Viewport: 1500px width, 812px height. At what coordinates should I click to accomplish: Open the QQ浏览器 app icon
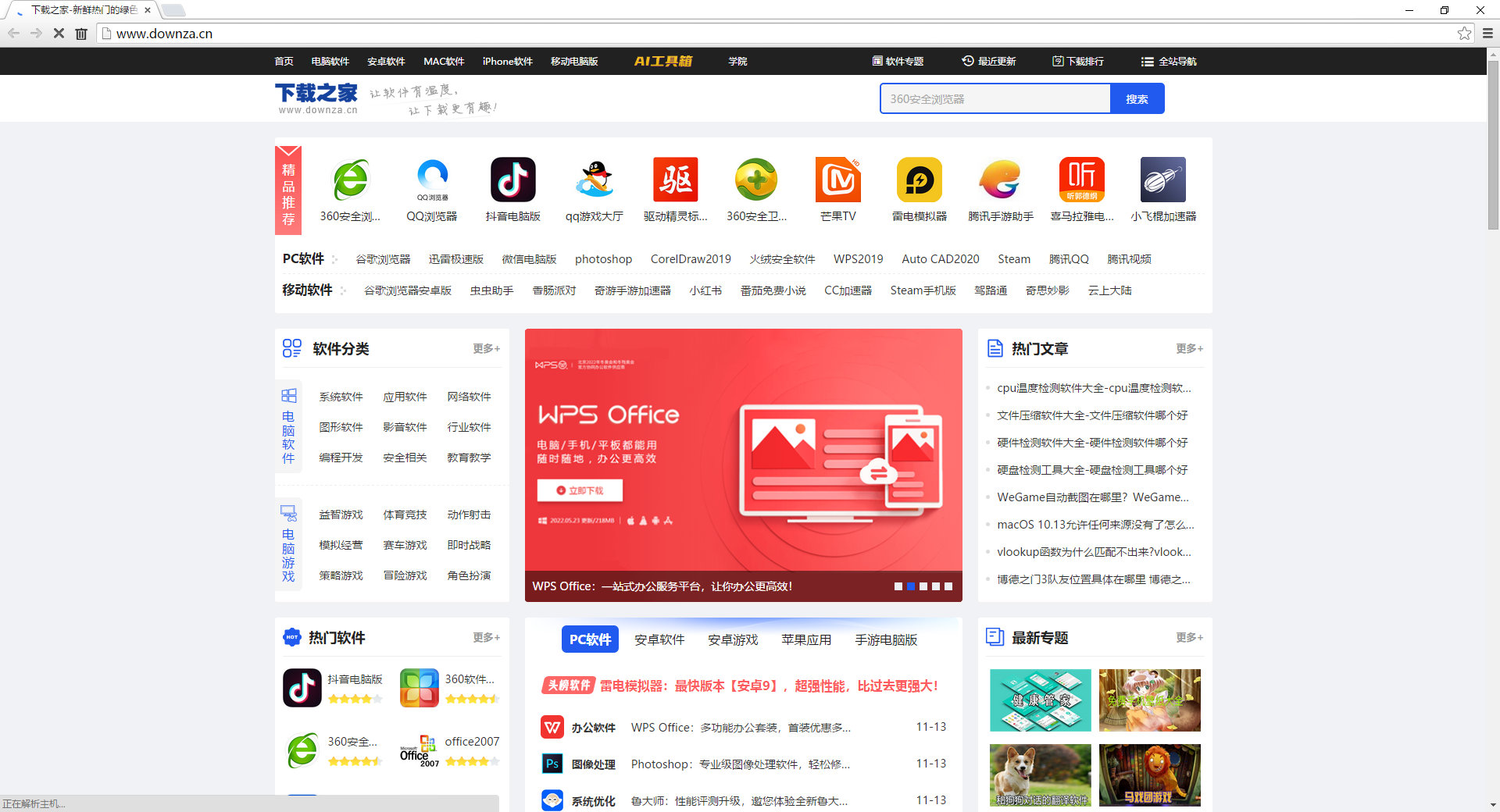coord(432,180)
